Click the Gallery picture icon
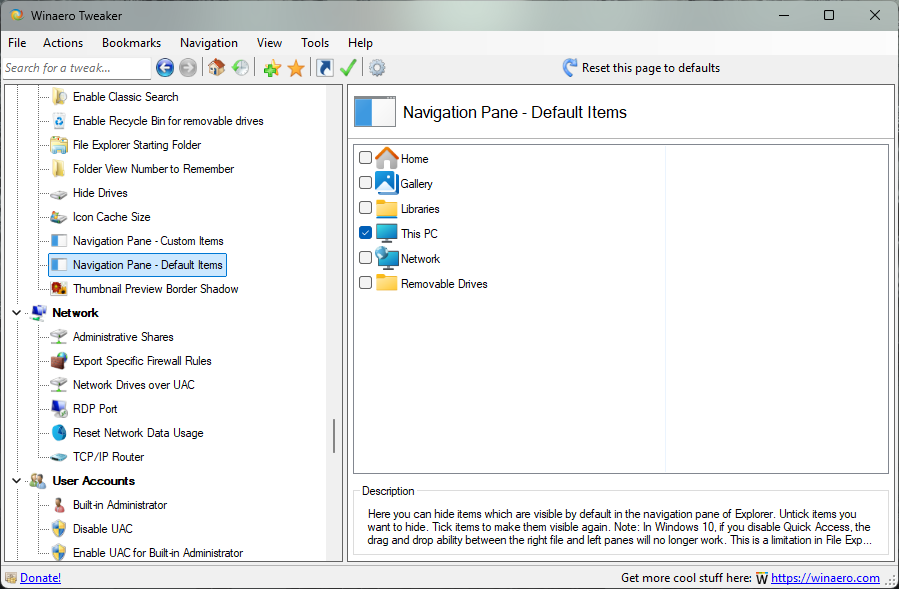 click(x=386, y=183)
